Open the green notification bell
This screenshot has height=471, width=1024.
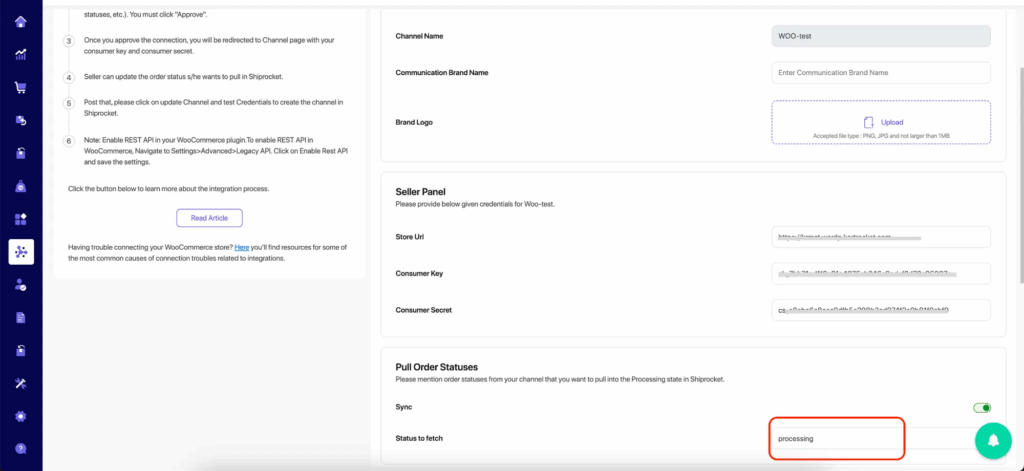(x=993, y=439)
